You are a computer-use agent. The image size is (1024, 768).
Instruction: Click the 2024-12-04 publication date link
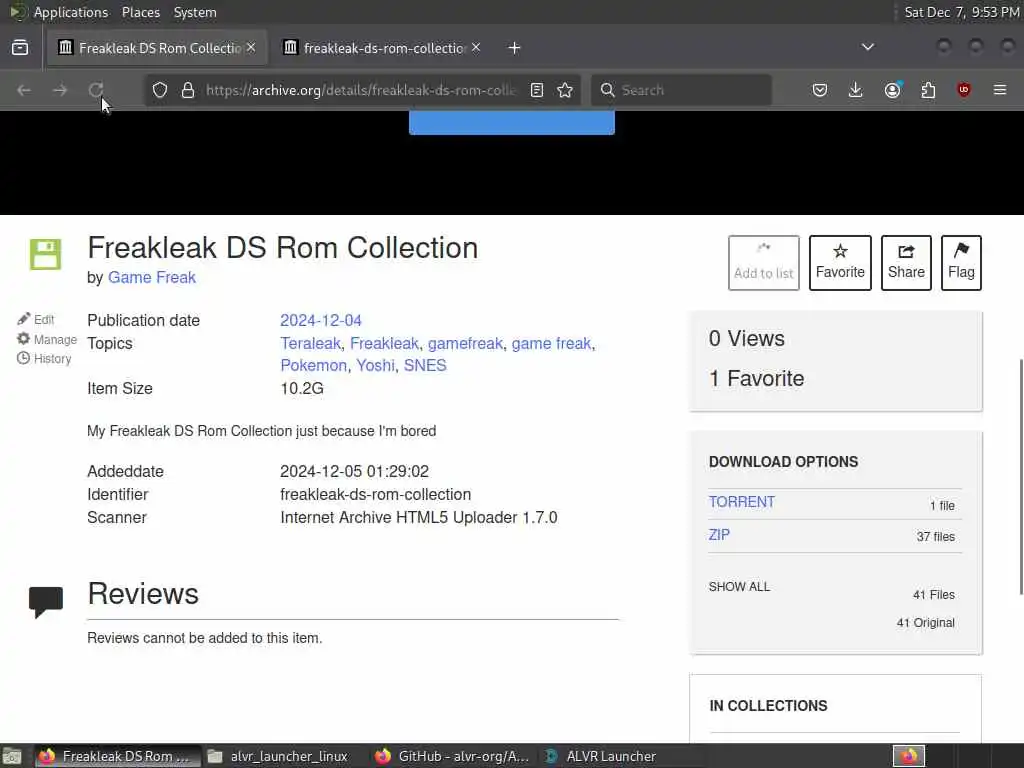coord(321,321)
